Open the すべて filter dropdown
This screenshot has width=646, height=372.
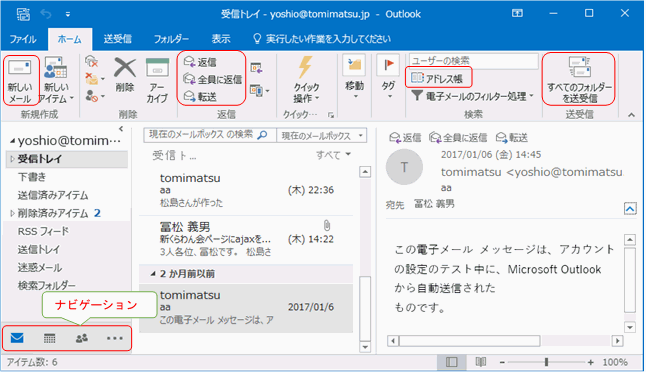(x=333, y=155)
